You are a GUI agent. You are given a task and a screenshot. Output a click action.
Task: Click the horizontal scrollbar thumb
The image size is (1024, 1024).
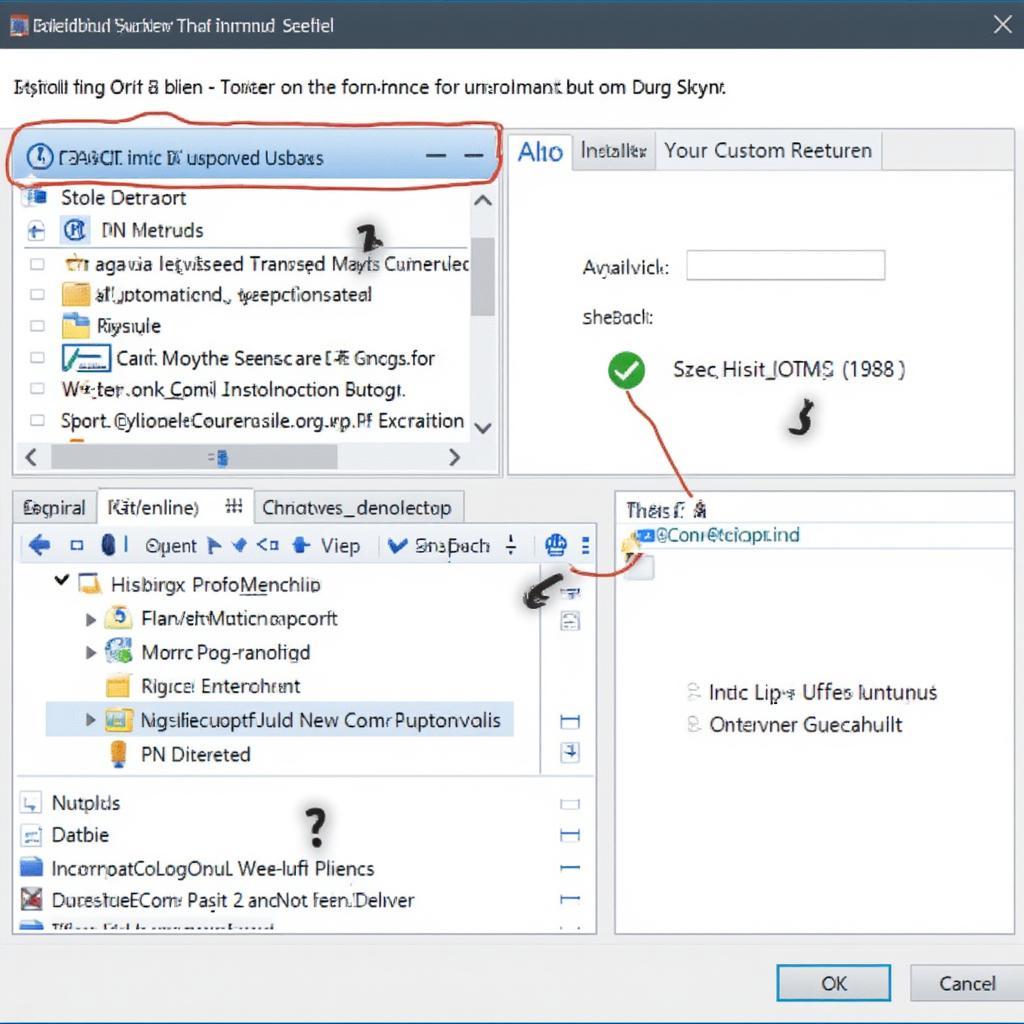pyautogui.click(x=194, y=457)
